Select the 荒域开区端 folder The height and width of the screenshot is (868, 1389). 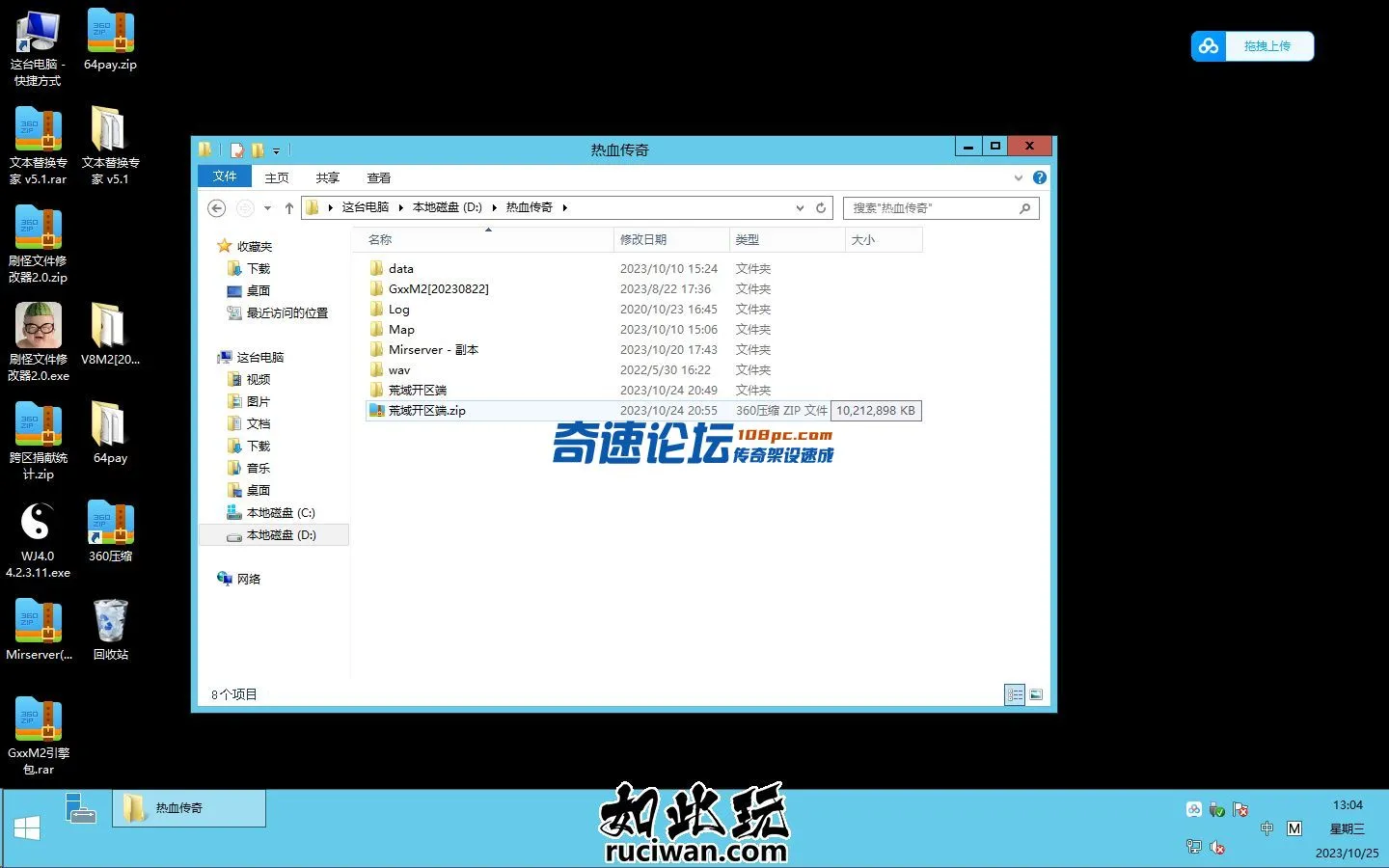[x=643, y=391]
